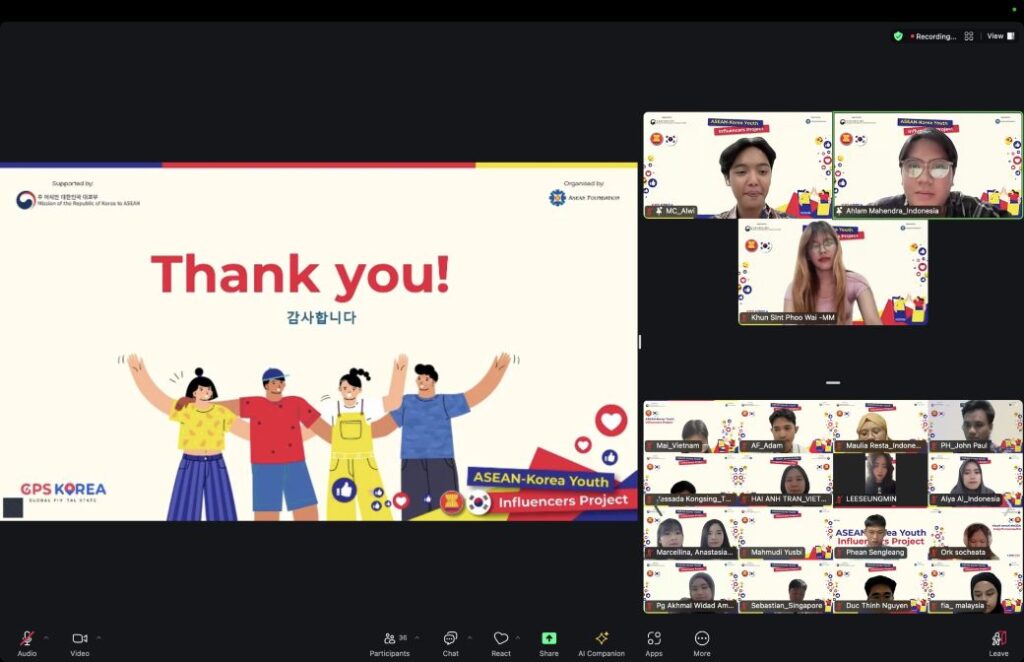Image resolution: width=1024 pixels, height=662 pixels.
Task: Open the video settings arrow menu
Action: pyautogui.click(x=99, y=637)
